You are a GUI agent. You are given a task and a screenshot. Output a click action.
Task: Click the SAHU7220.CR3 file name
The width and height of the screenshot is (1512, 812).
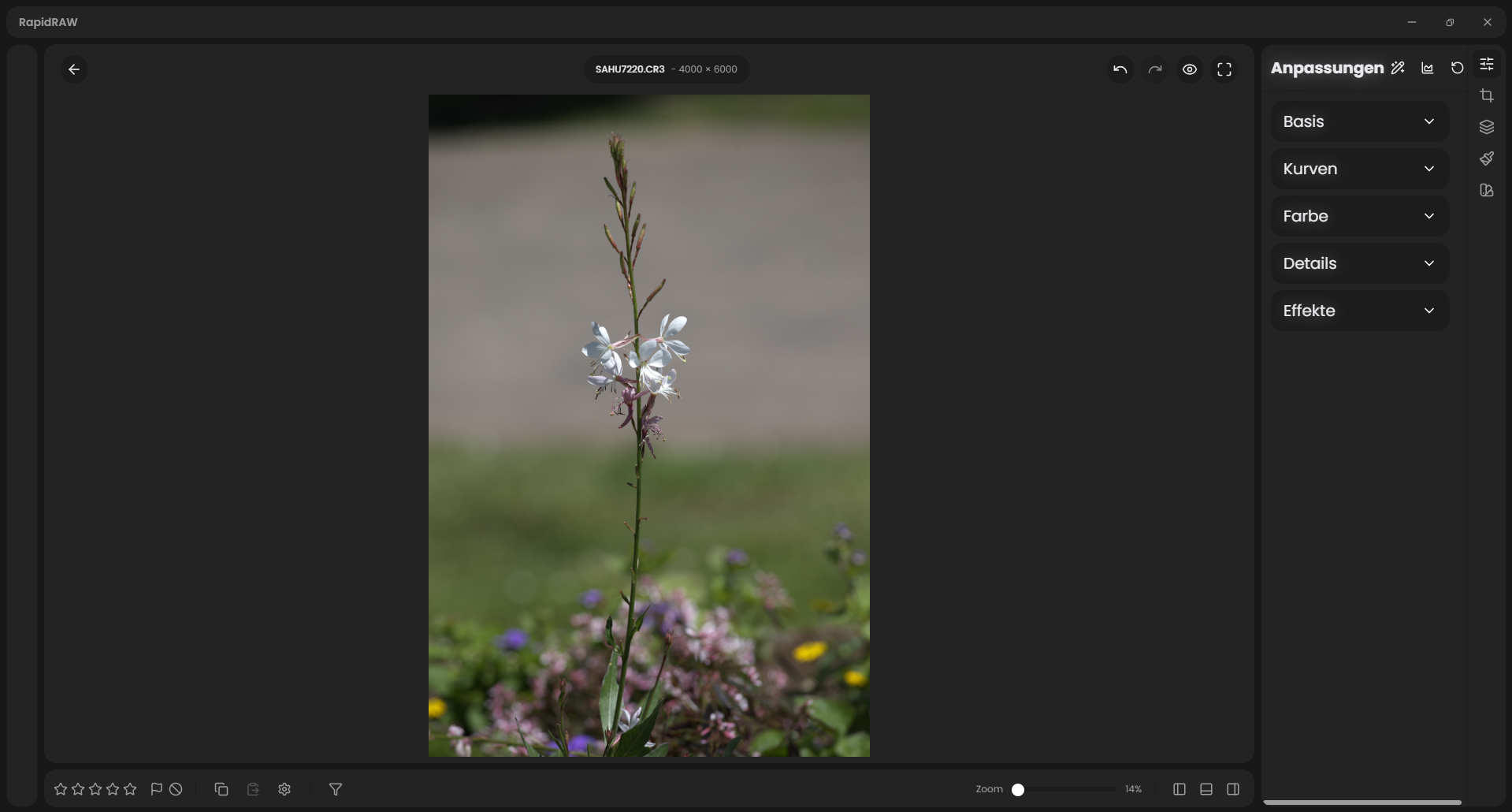click(x=630, y=69)
